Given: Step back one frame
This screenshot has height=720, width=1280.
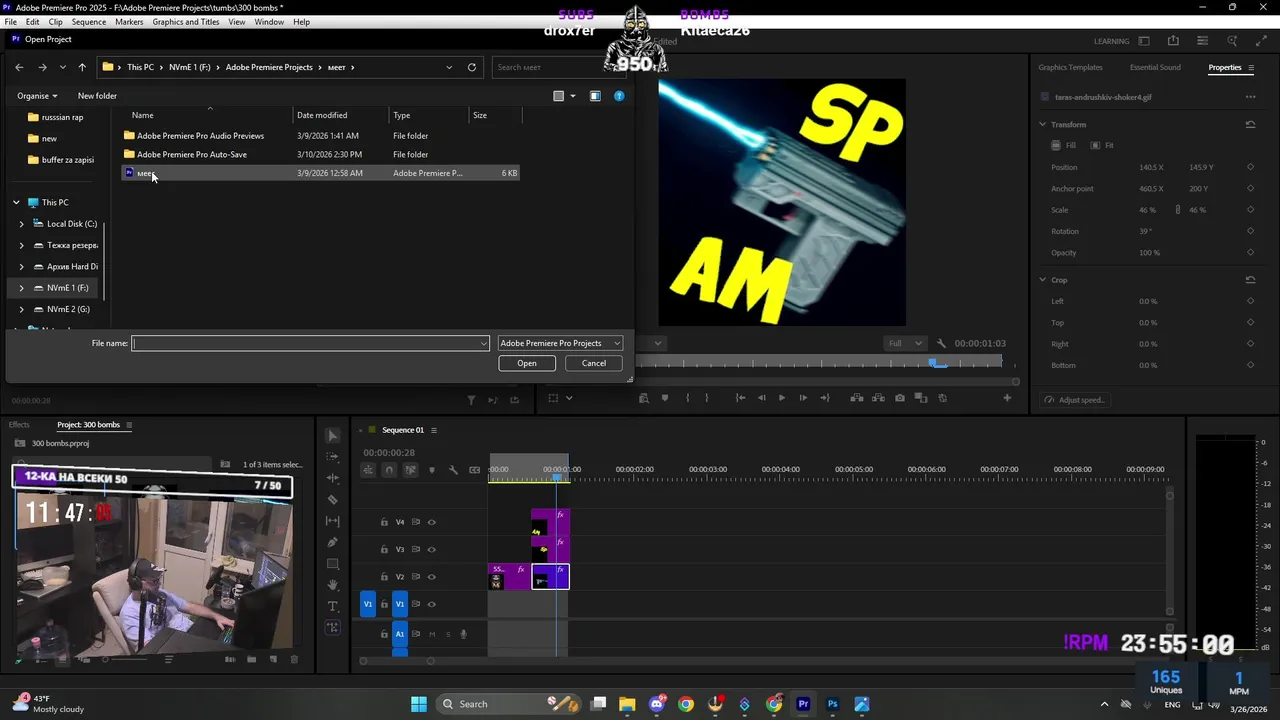Looking at the screenshot, I should (x=761, y=398).
